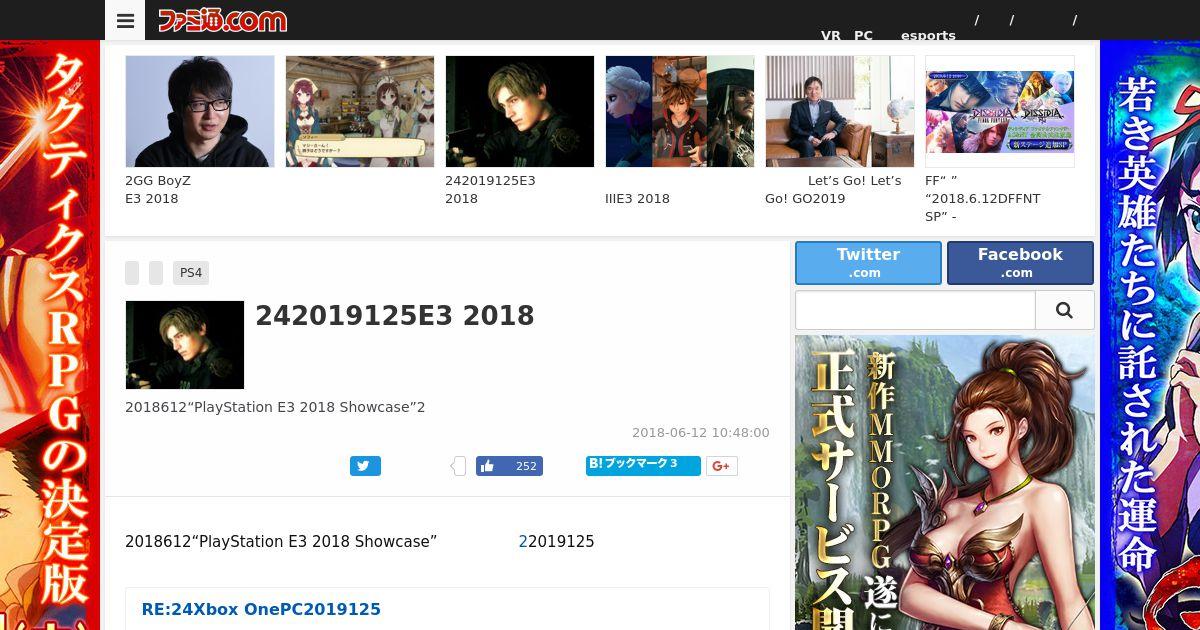
Task: Click the inline link "2" in article text
Action: click(x=523, y=541)
